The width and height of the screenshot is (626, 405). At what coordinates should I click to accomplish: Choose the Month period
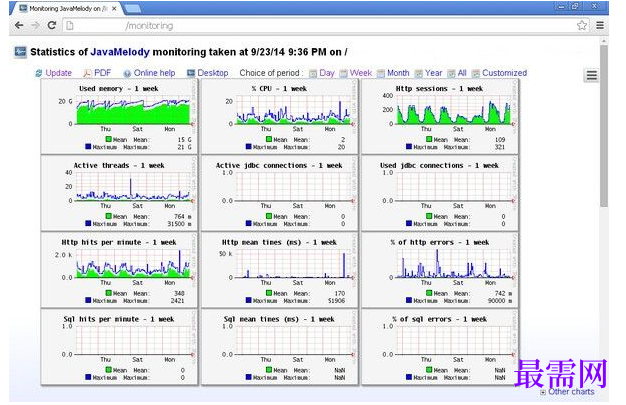coord(398,73)
